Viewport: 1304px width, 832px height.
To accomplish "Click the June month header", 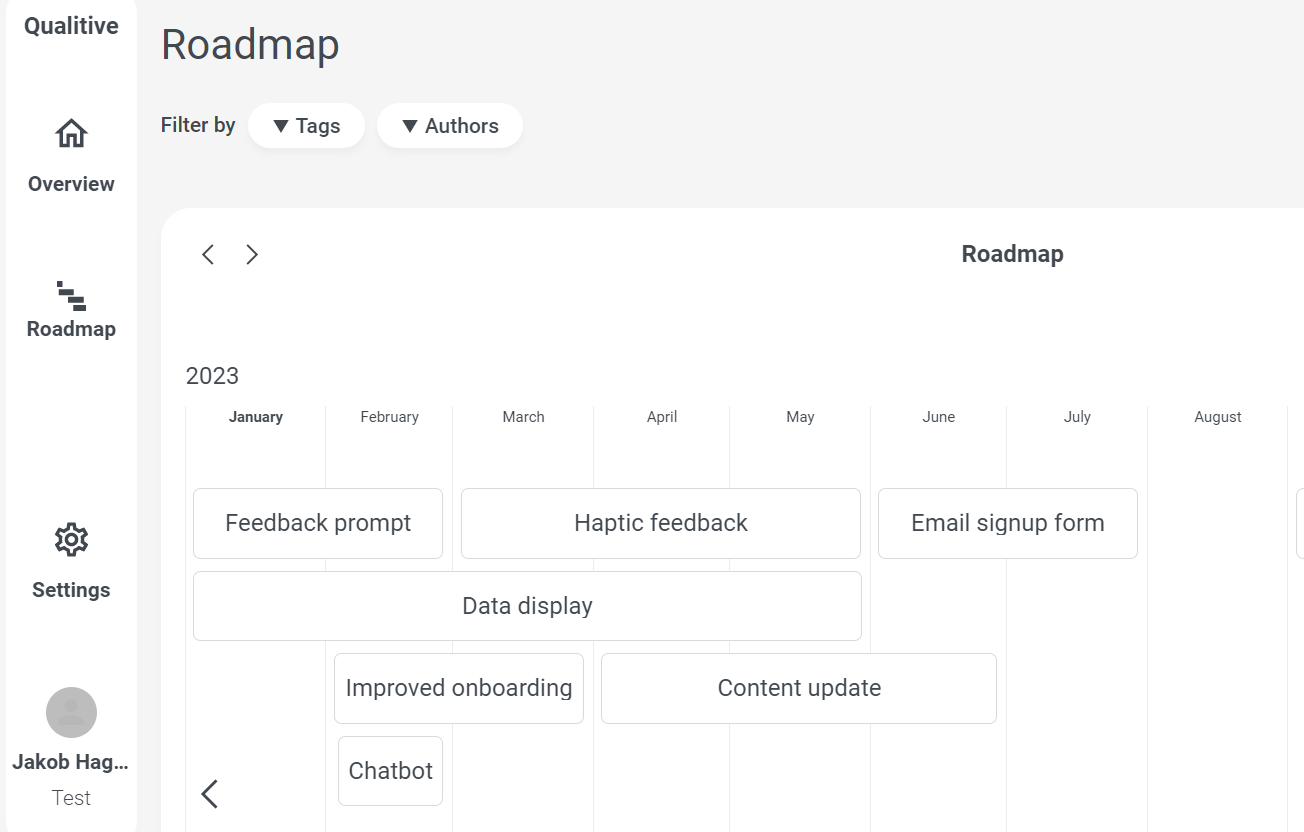I will (x=938, y=417).
